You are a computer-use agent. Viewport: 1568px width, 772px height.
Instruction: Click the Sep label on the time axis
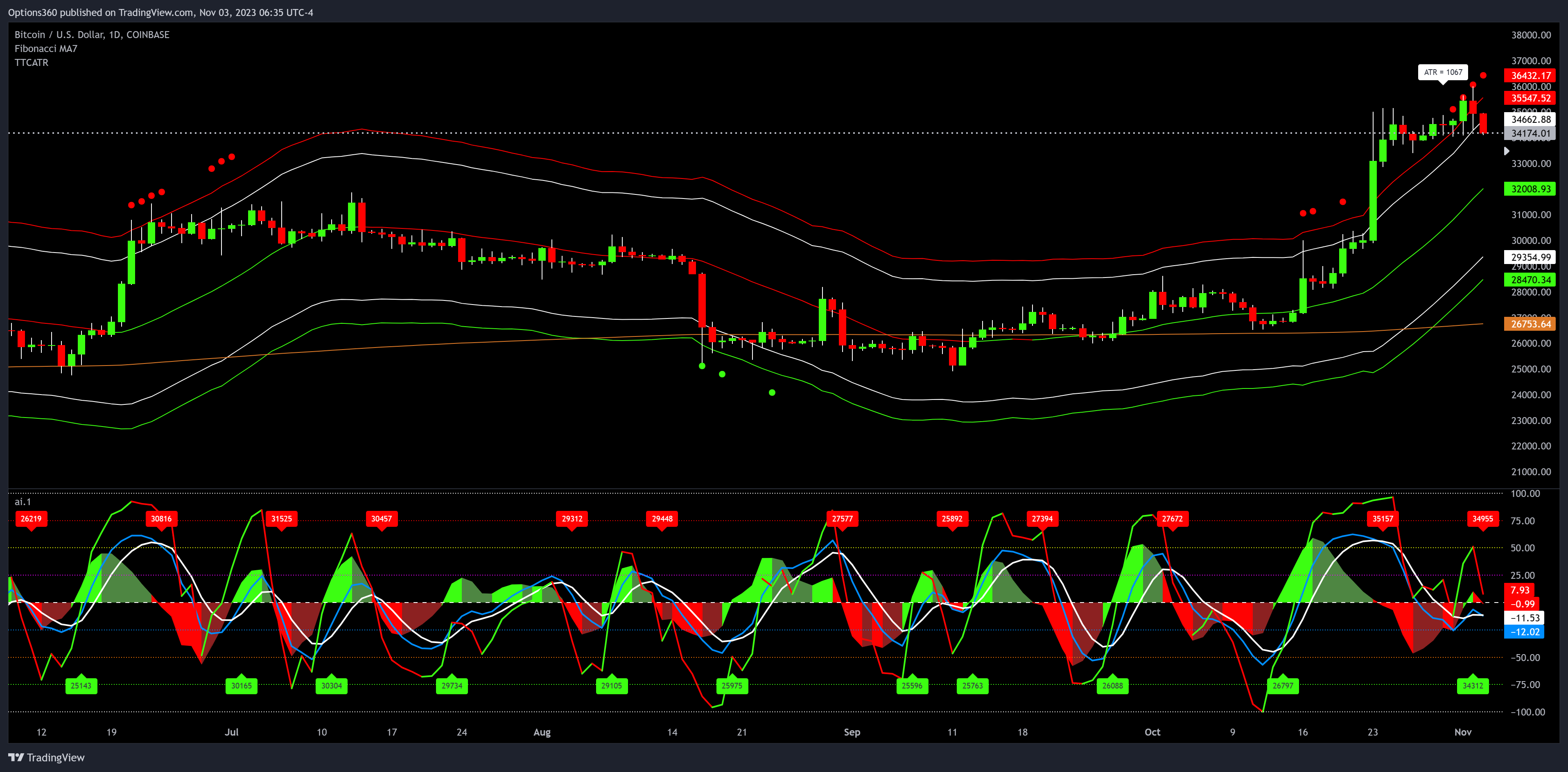[852, 732]
